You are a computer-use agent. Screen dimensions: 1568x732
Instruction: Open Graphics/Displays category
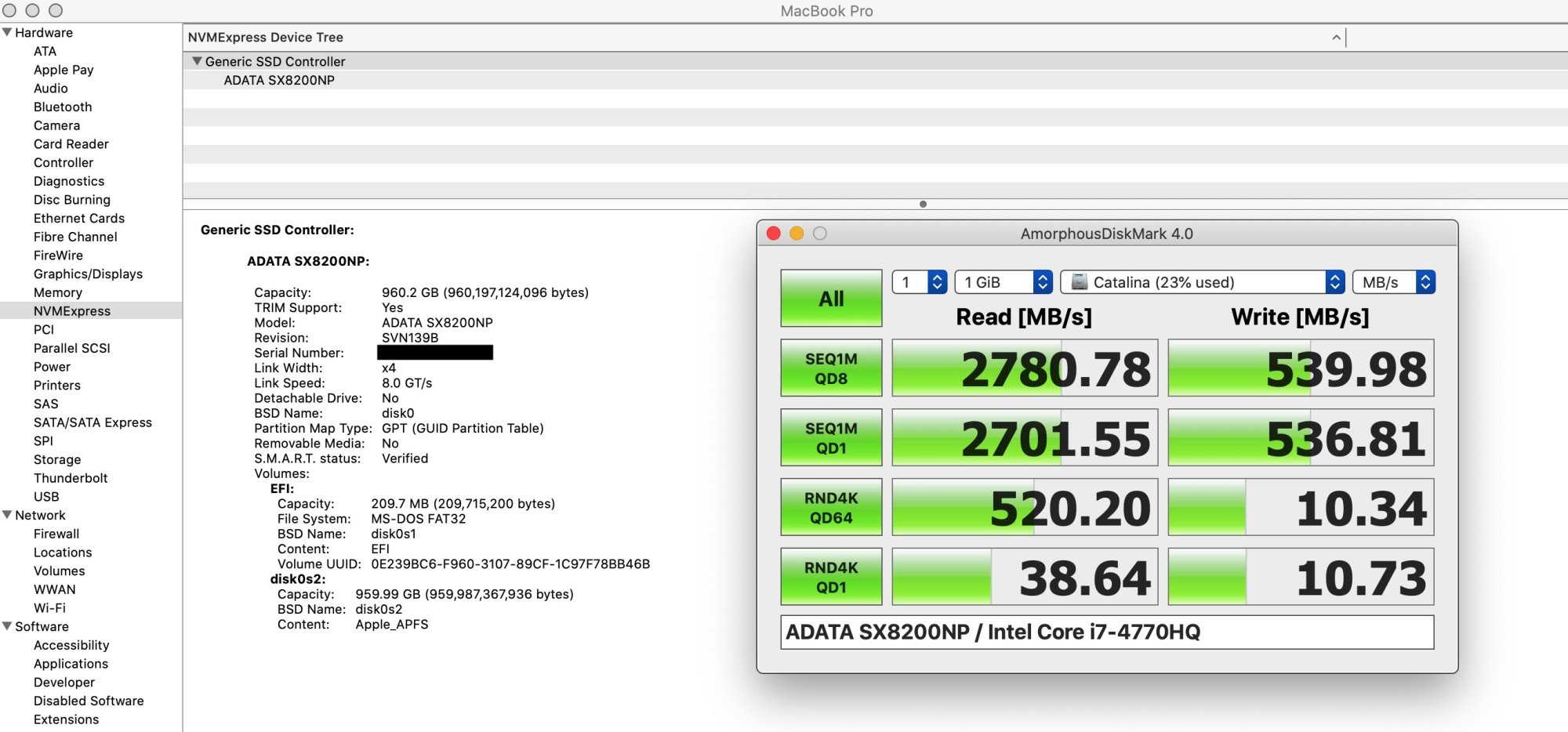tap(88, 274)
